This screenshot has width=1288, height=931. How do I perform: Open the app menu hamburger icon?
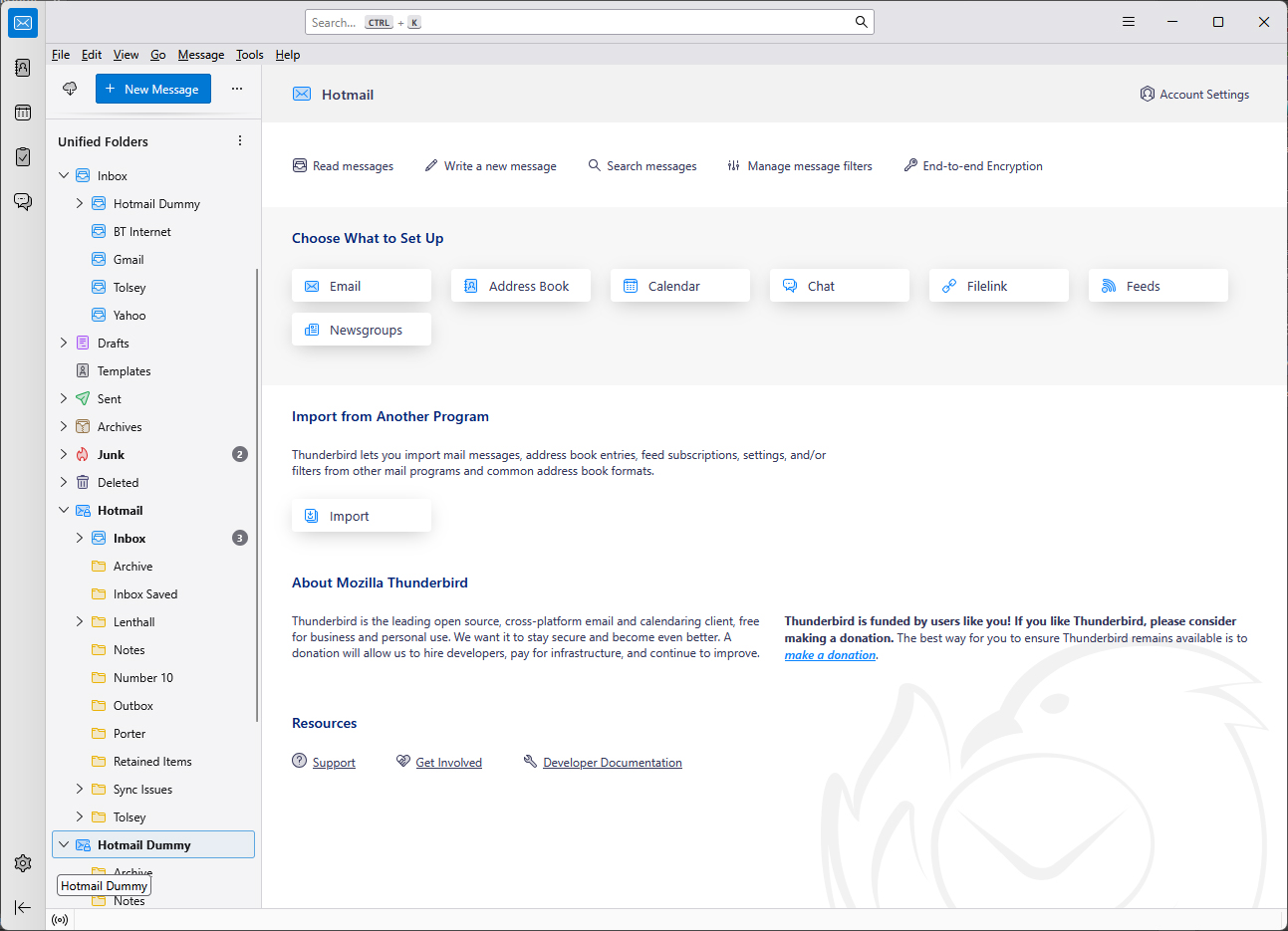click(1129, 22)
